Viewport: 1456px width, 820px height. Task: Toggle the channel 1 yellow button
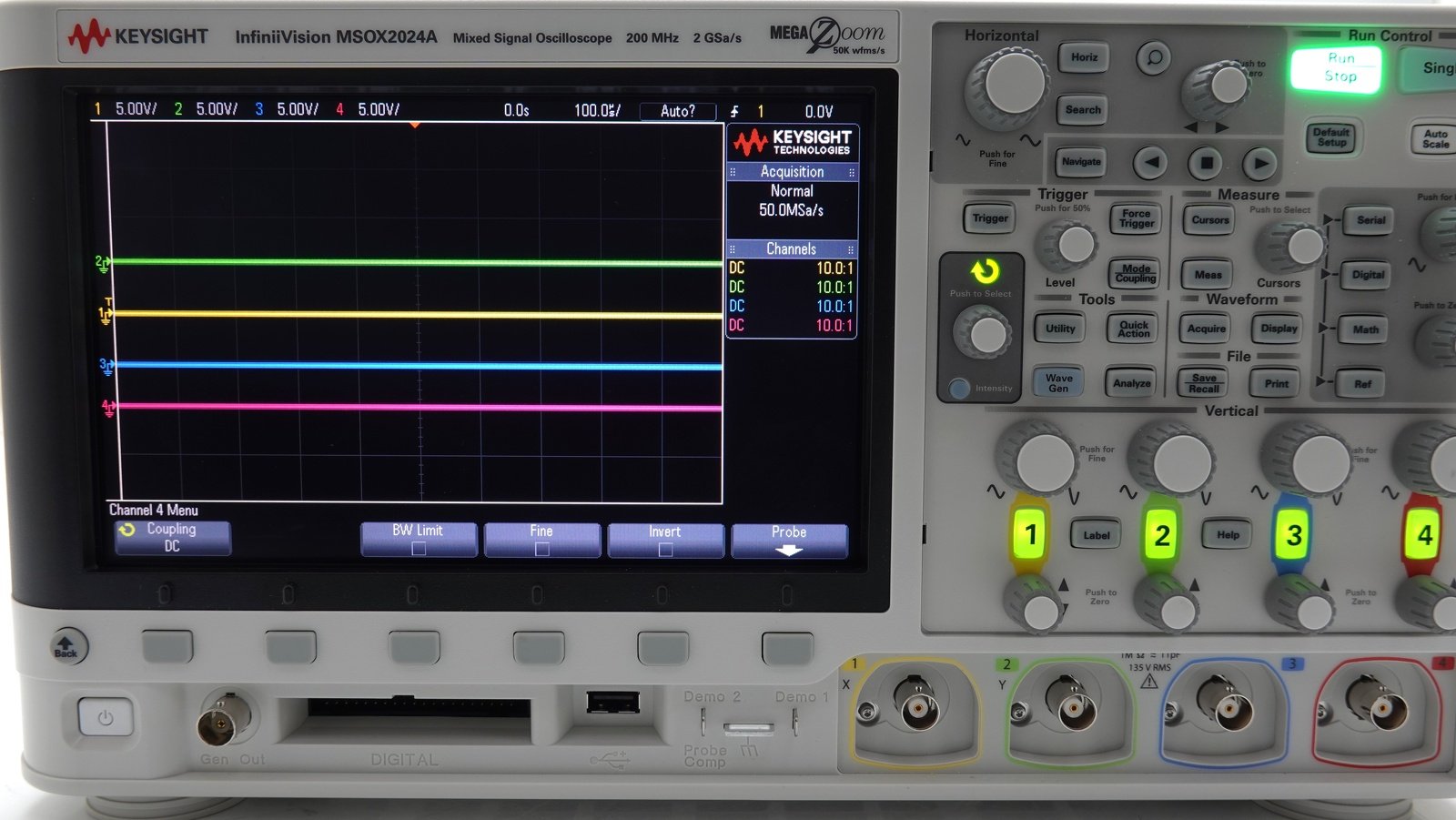(1030, 535)
